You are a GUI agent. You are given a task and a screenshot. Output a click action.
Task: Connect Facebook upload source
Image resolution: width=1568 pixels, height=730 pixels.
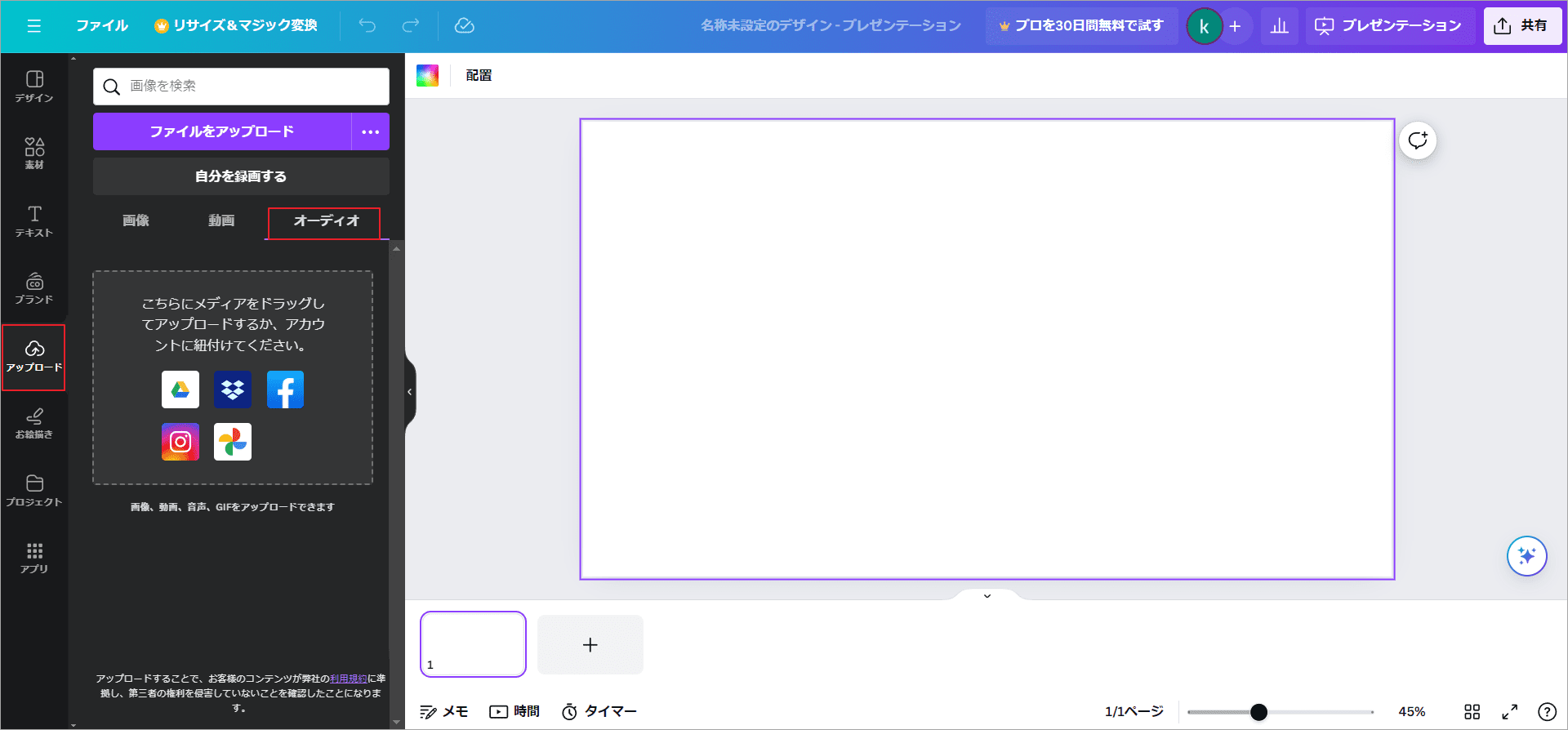click(x=285, y=389)
